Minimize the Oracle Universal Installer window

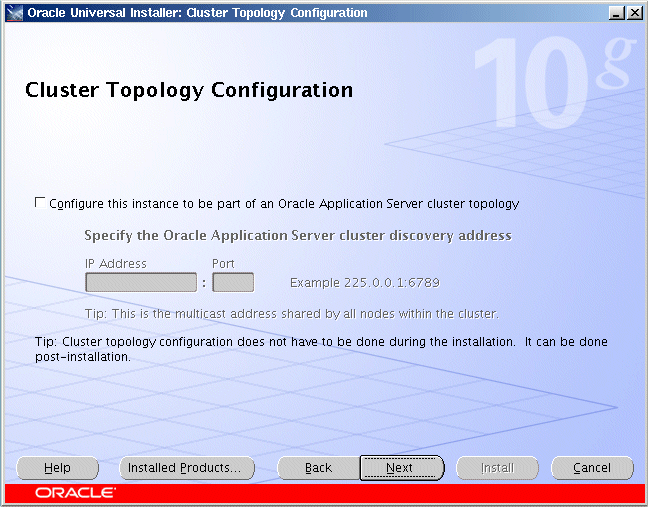coord(617,13)
